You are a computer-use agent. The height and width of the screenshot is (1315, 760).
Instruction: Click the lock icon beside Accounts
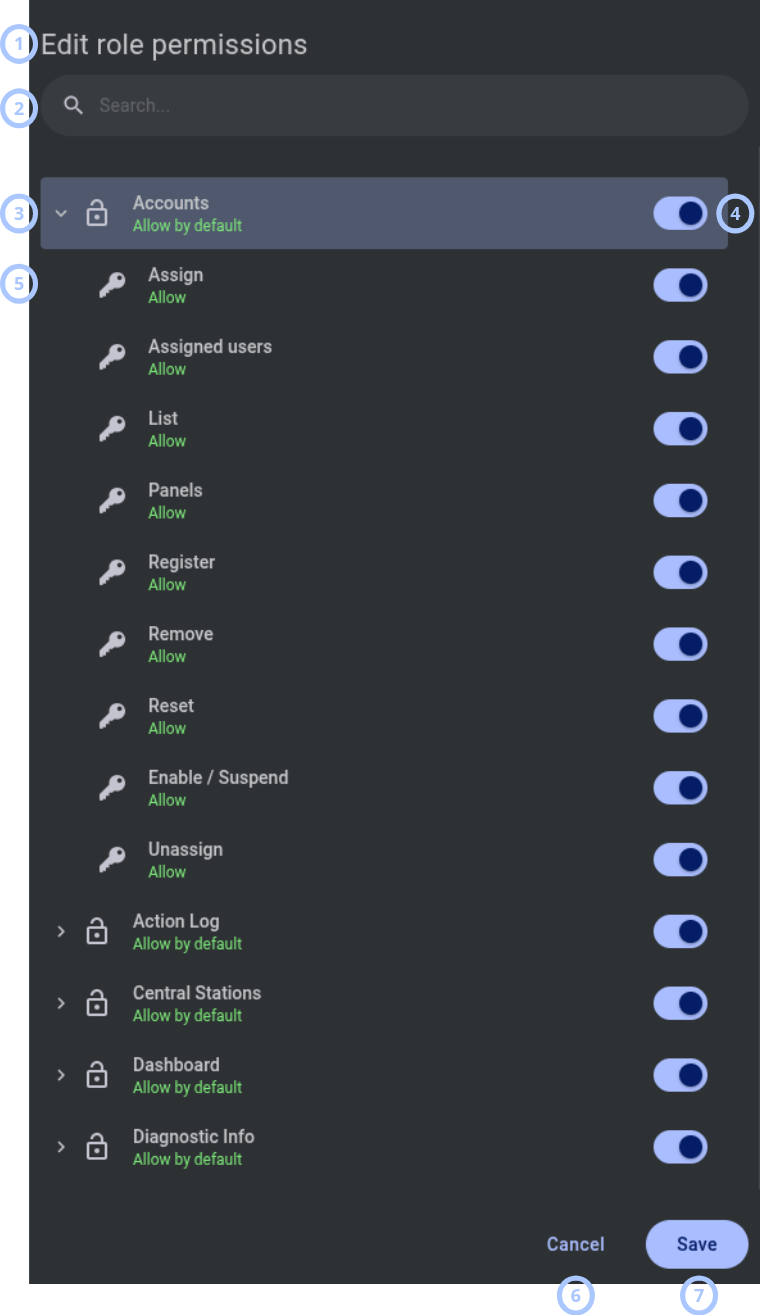(97, 213)
